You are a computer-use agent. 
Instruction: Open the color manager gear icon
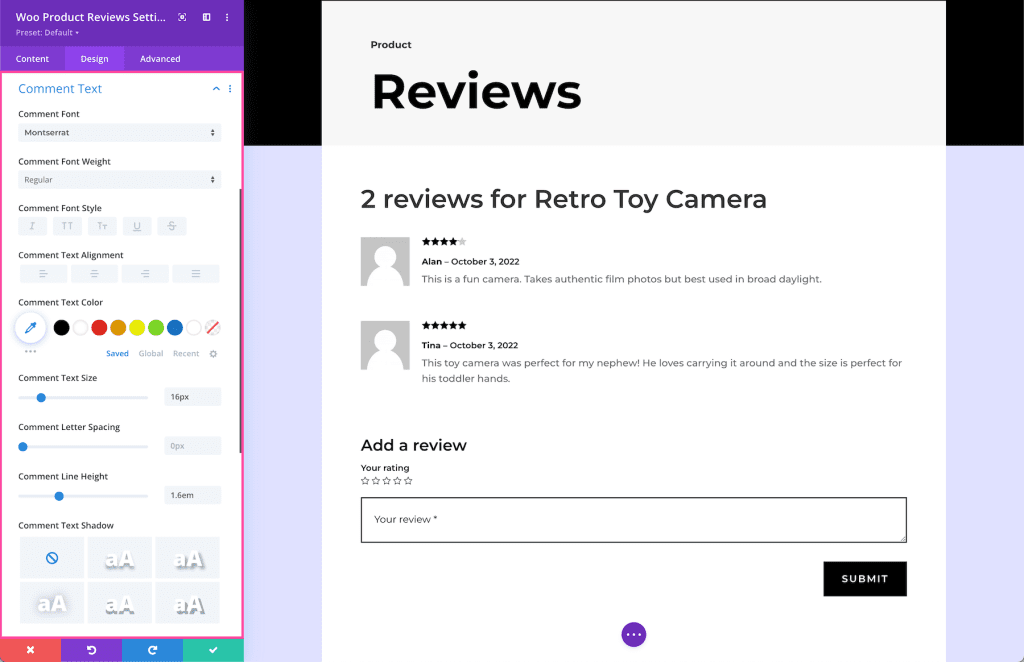213,353
